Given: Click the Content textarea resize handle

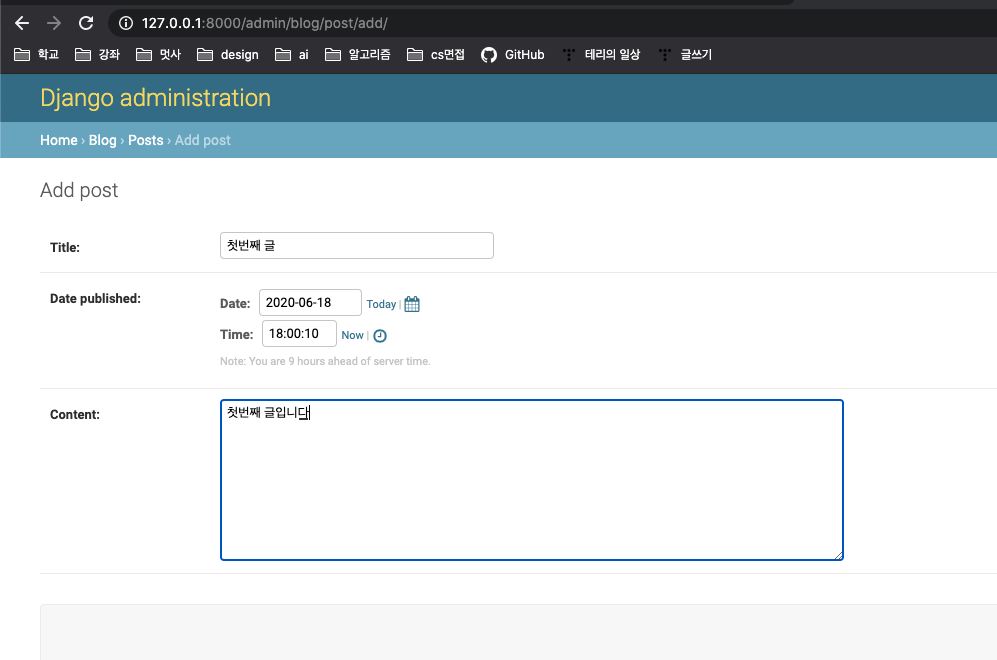Looking at the screenshot, I should [839, 556].
